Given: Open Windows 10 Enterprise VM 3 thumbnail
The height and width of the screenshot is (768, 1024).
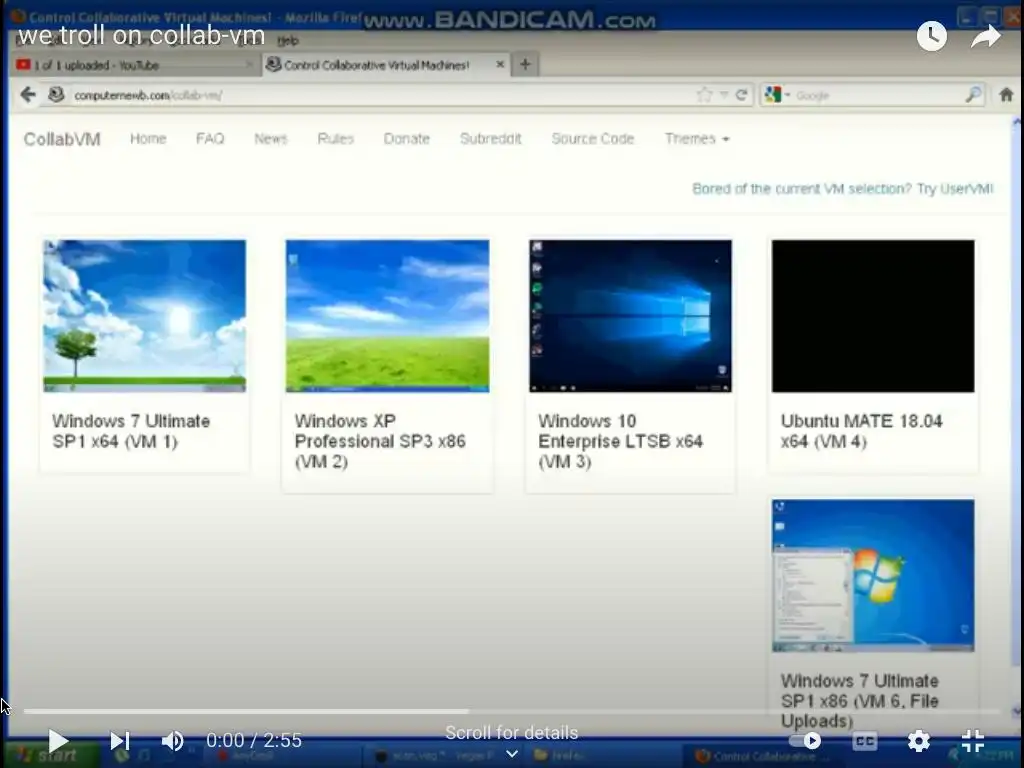Looking at the screenshot, I should click(x=630, y=316).
